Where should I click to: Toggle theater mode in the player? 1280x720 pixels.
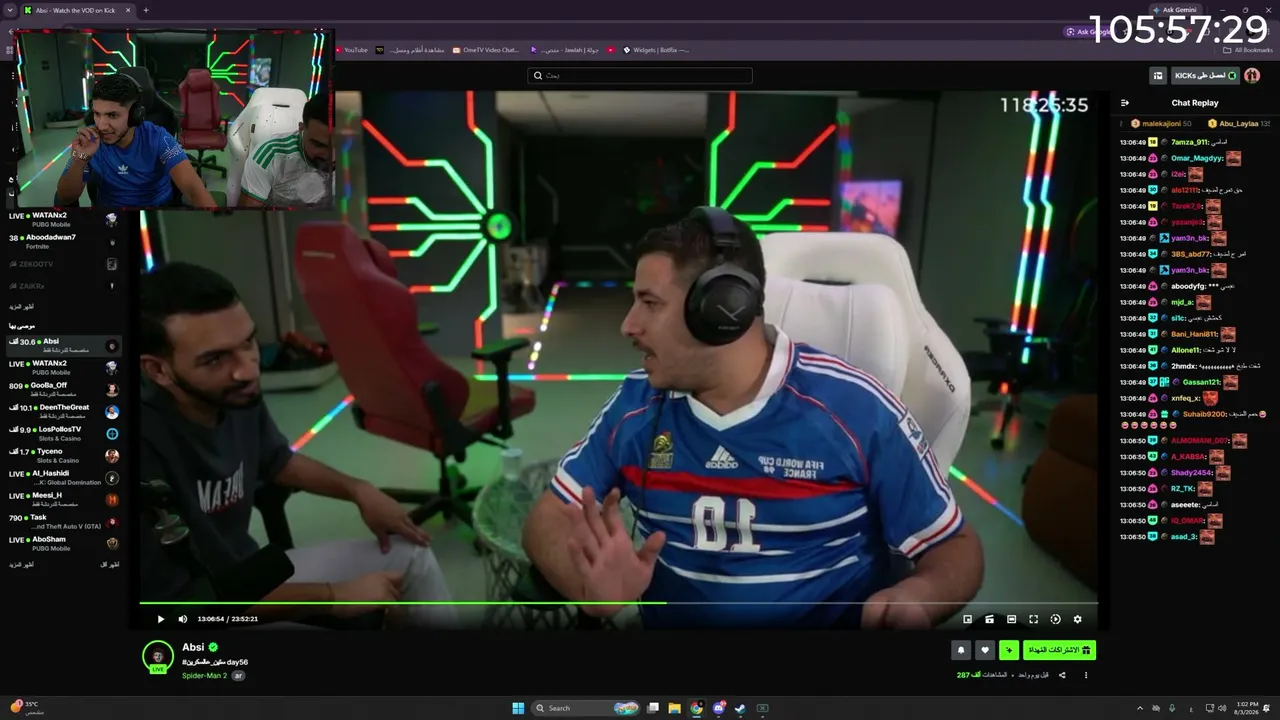point(1011,619)
